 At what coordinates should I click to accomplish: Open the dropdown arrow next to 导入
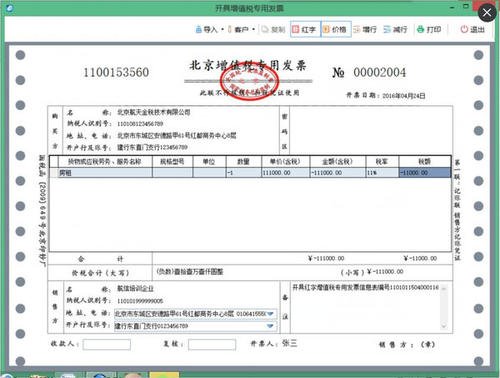click(x=222, y=29)
